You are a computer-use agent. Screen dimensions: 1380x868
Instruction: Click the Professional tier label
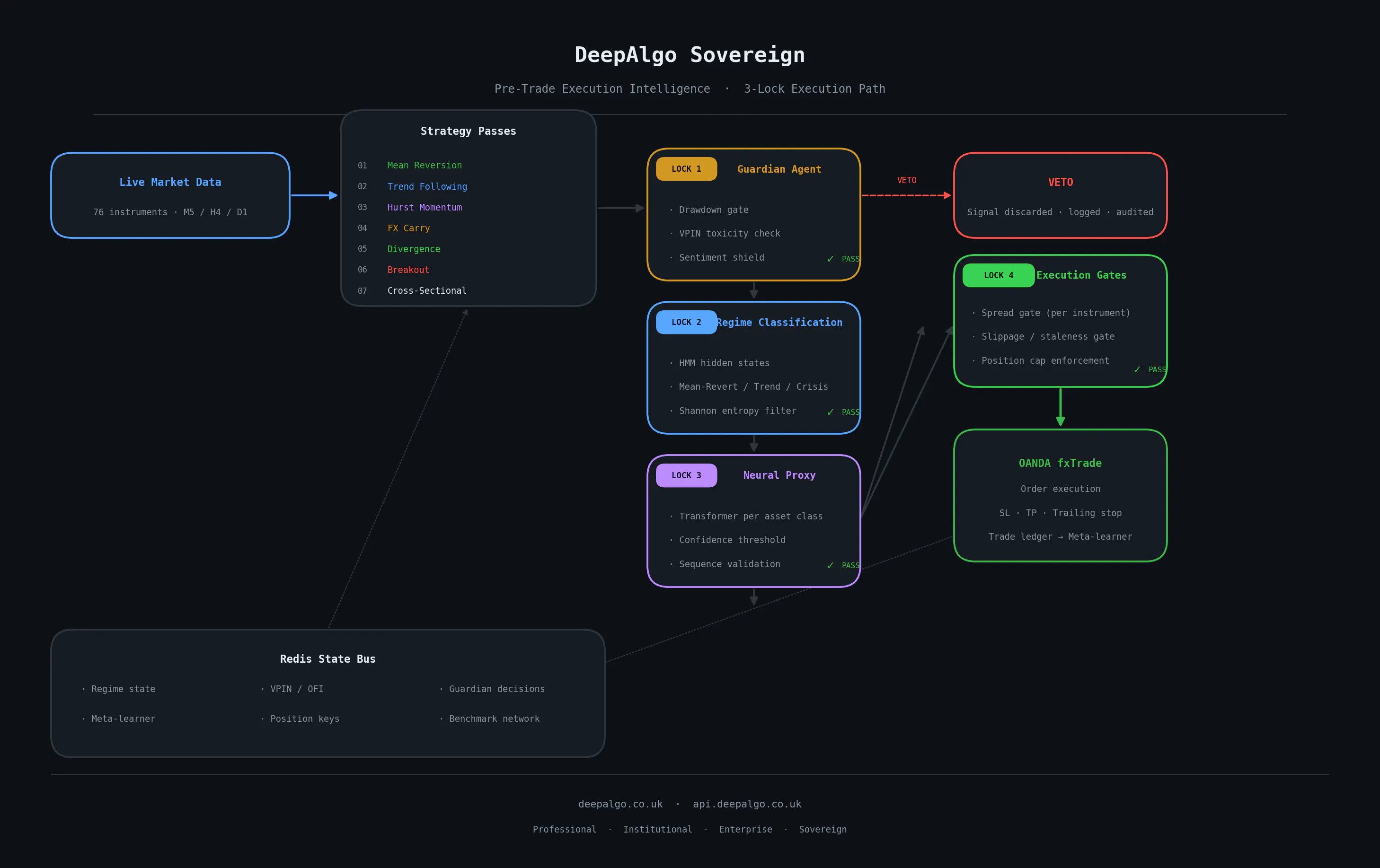click(x=565, y=830)
